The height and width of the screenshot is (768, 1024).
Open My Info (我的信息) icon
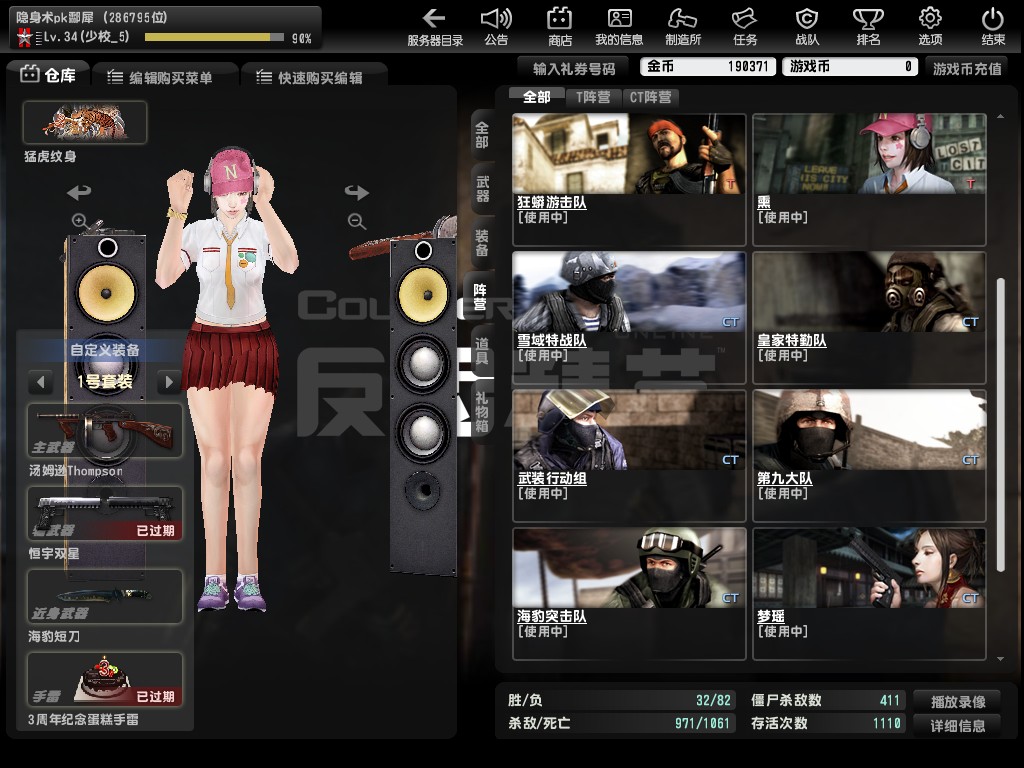coord(618,27)
